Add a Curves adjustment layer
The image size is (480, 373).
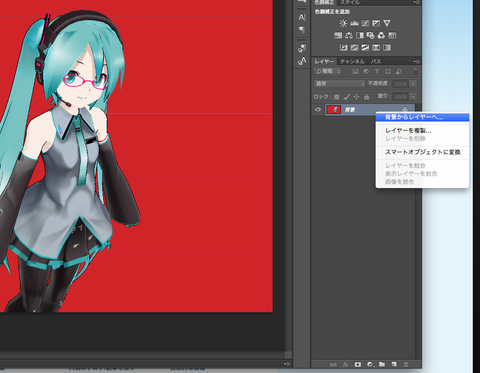click(x=365, y=23)
